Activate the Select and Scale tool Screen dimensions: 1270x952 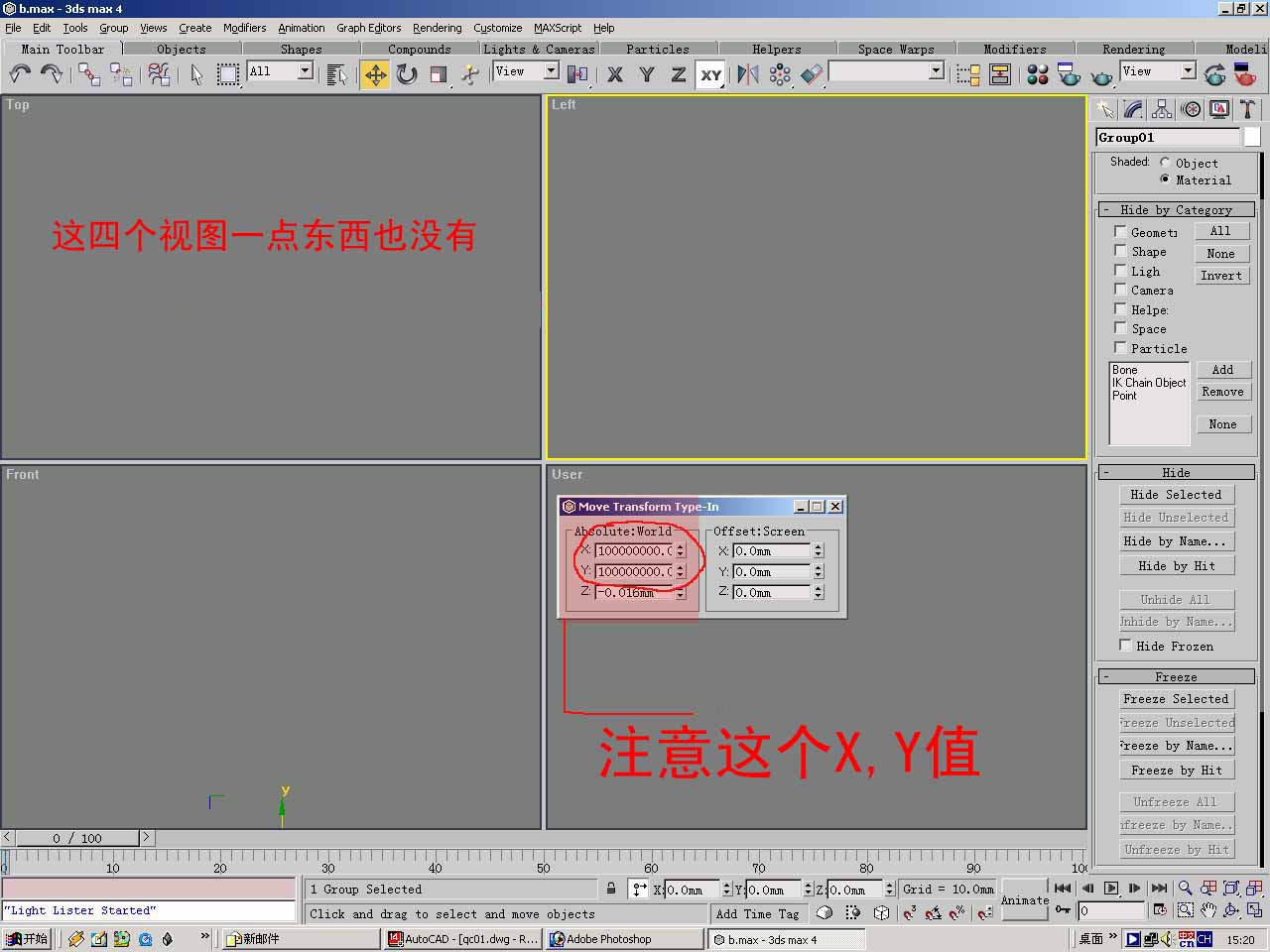[439, 73]
